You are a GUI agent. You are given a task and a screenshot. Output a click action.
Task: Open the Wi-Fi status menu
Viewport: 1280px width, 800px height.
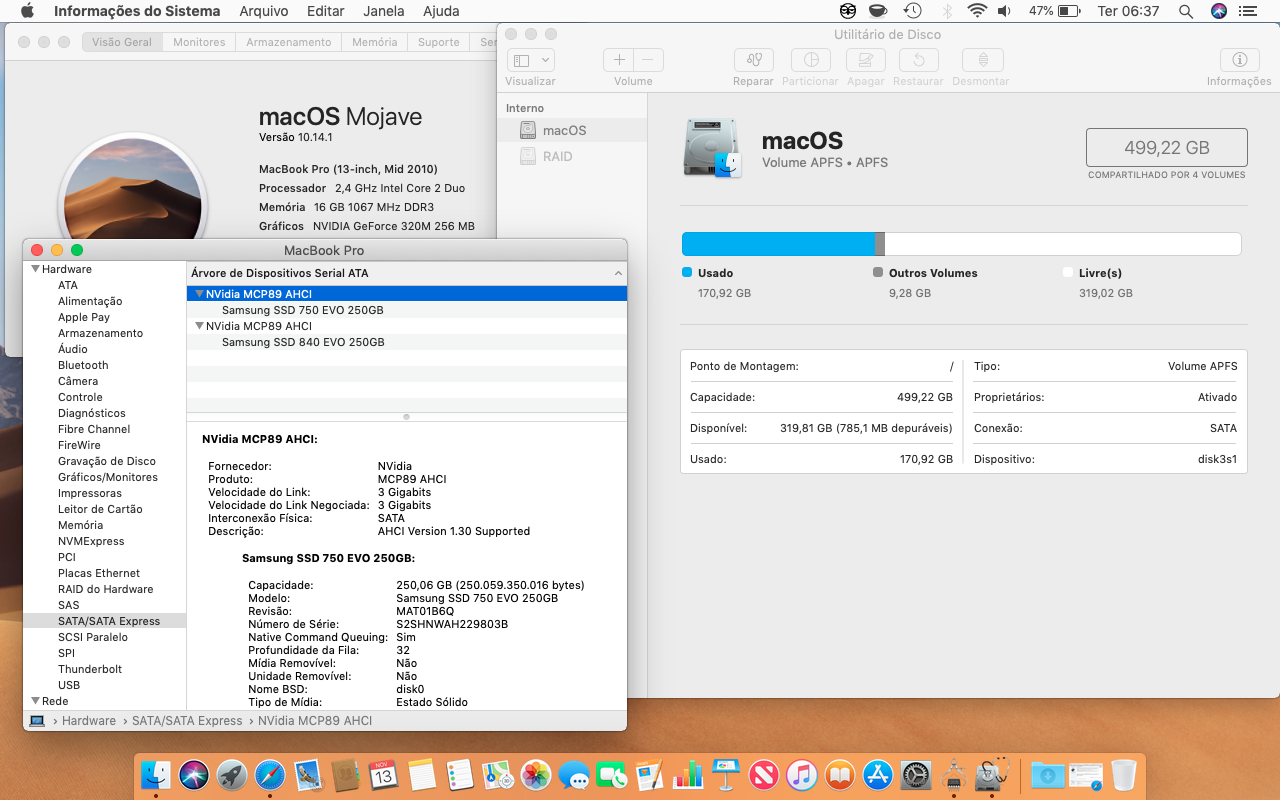click(x=977, y=11)
